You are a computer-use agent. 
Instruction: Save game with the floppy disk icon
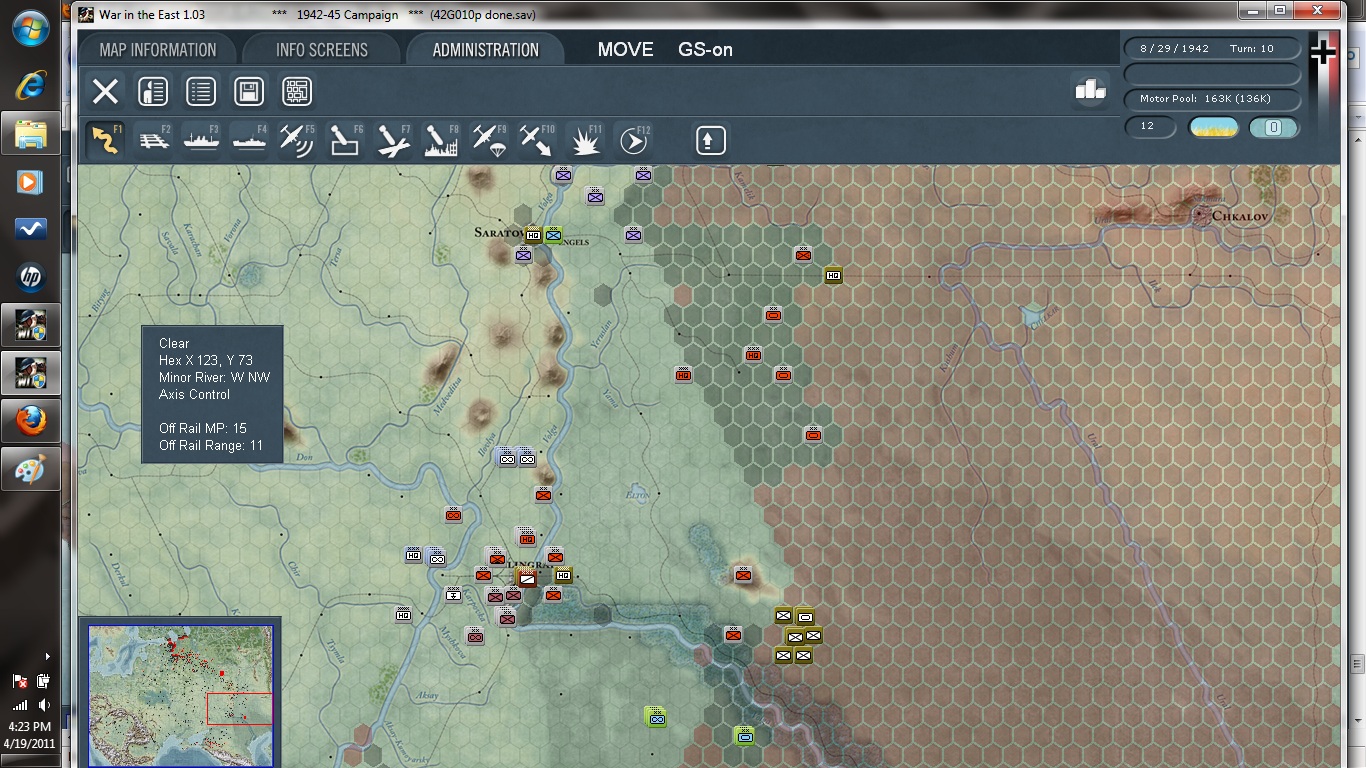pos(249,92)
